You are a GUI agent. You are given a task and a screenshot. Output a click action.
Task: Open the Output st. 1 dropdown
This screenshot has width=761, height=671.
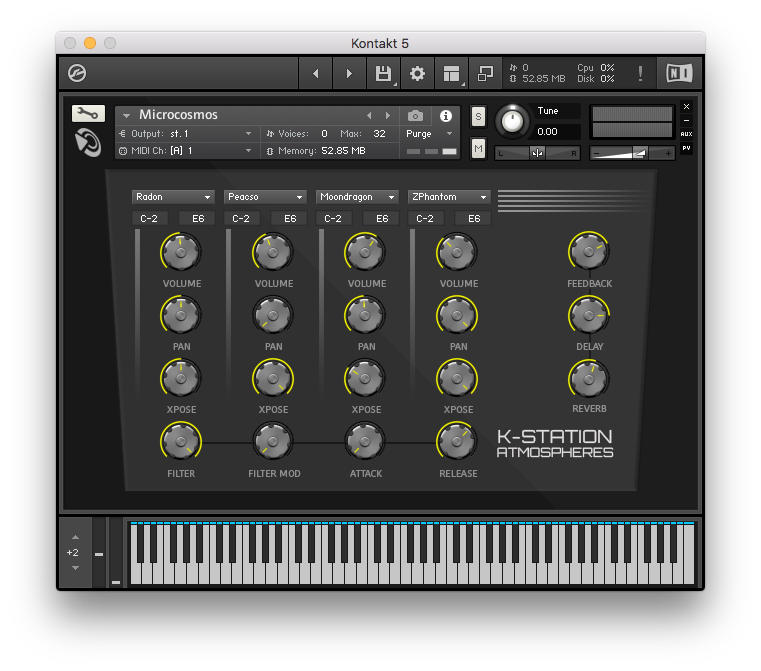point(186,133)
